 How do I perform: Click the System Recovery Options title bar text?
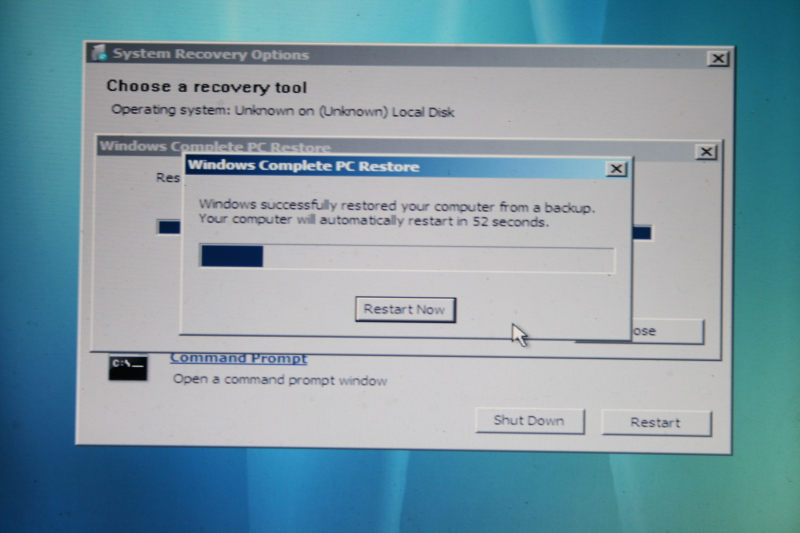(x=210, y=55)
